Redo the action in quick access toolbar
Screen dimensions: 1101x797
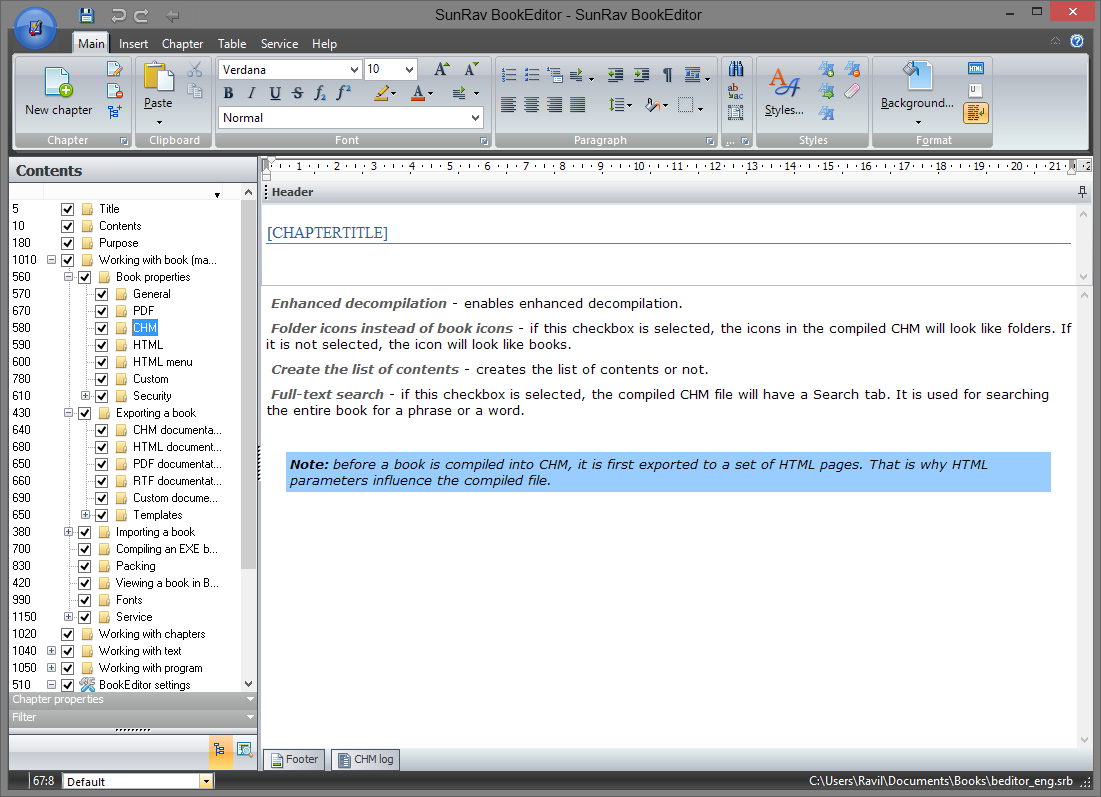tap(141, 15)
